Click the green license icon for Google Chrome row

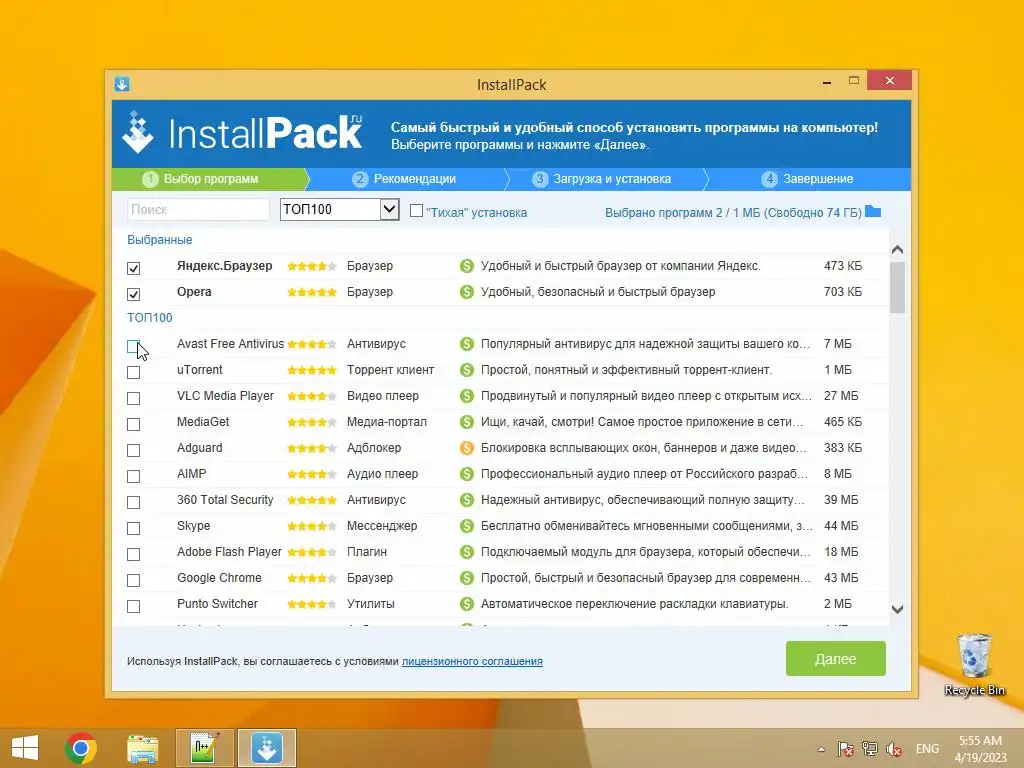pos(466,578)
